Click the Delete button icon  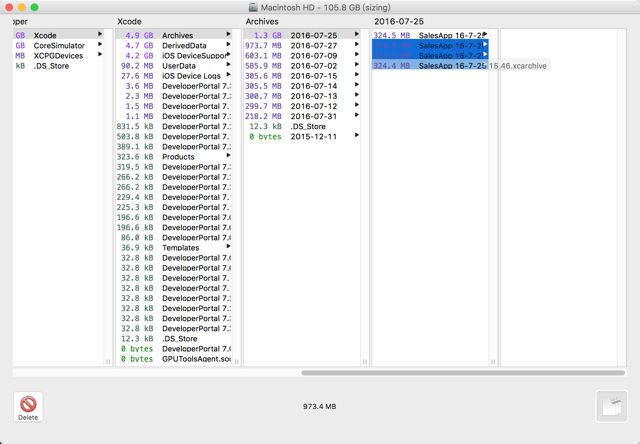28,404
